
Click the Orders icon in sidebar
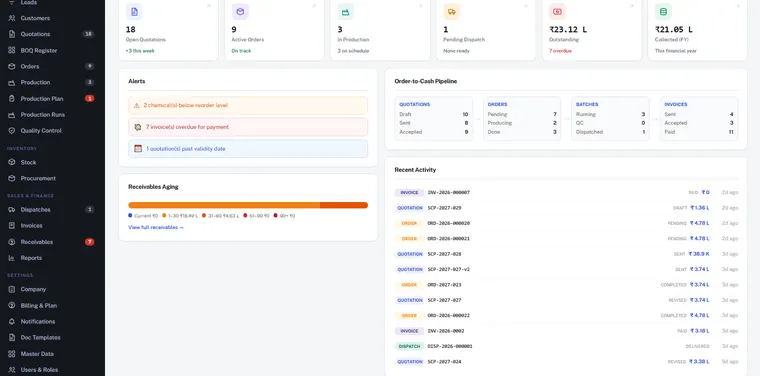pos(12,66)
